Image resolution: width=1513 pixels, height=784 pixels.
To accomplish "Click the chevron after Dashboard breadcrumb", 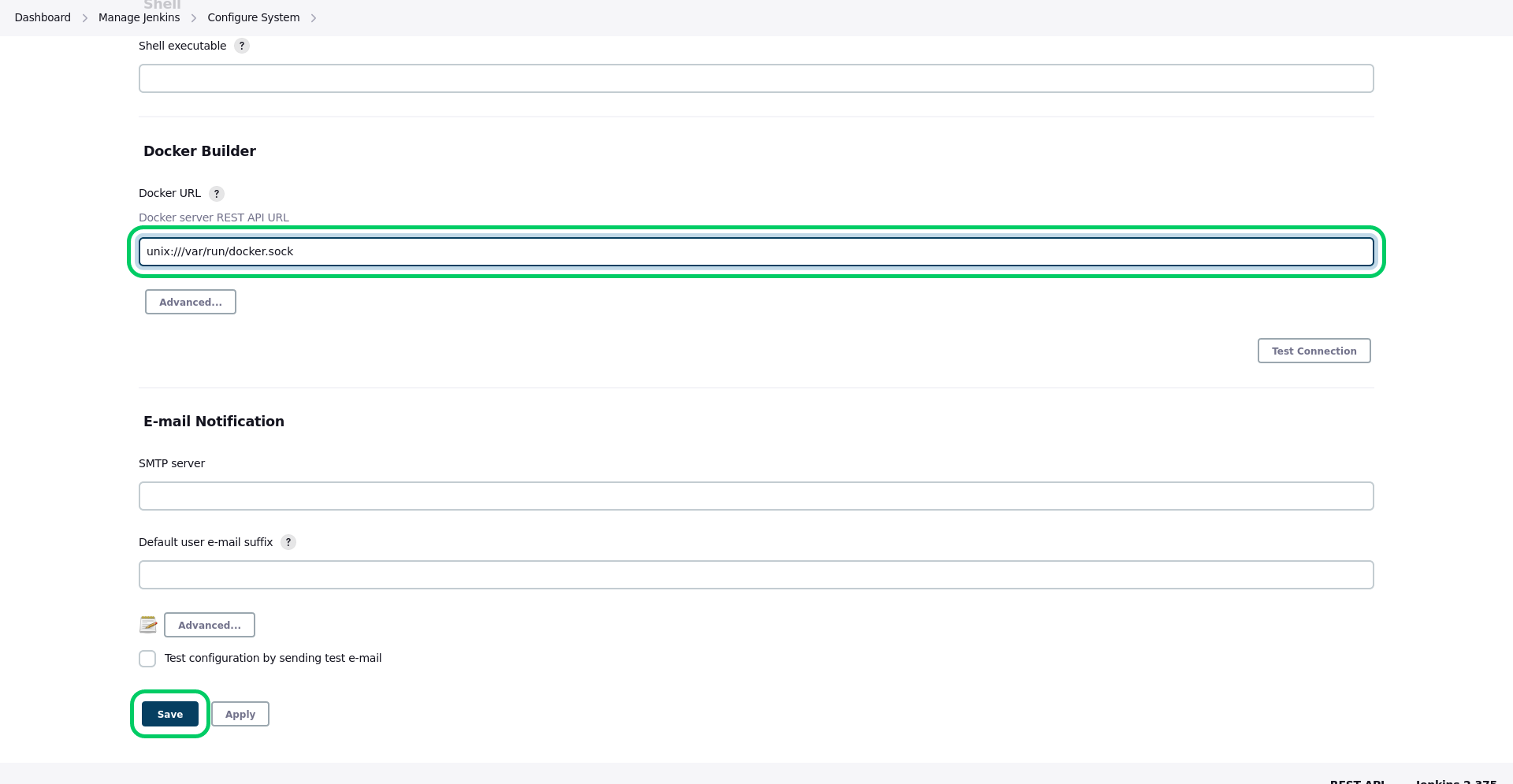I will (x=85, y=18).
